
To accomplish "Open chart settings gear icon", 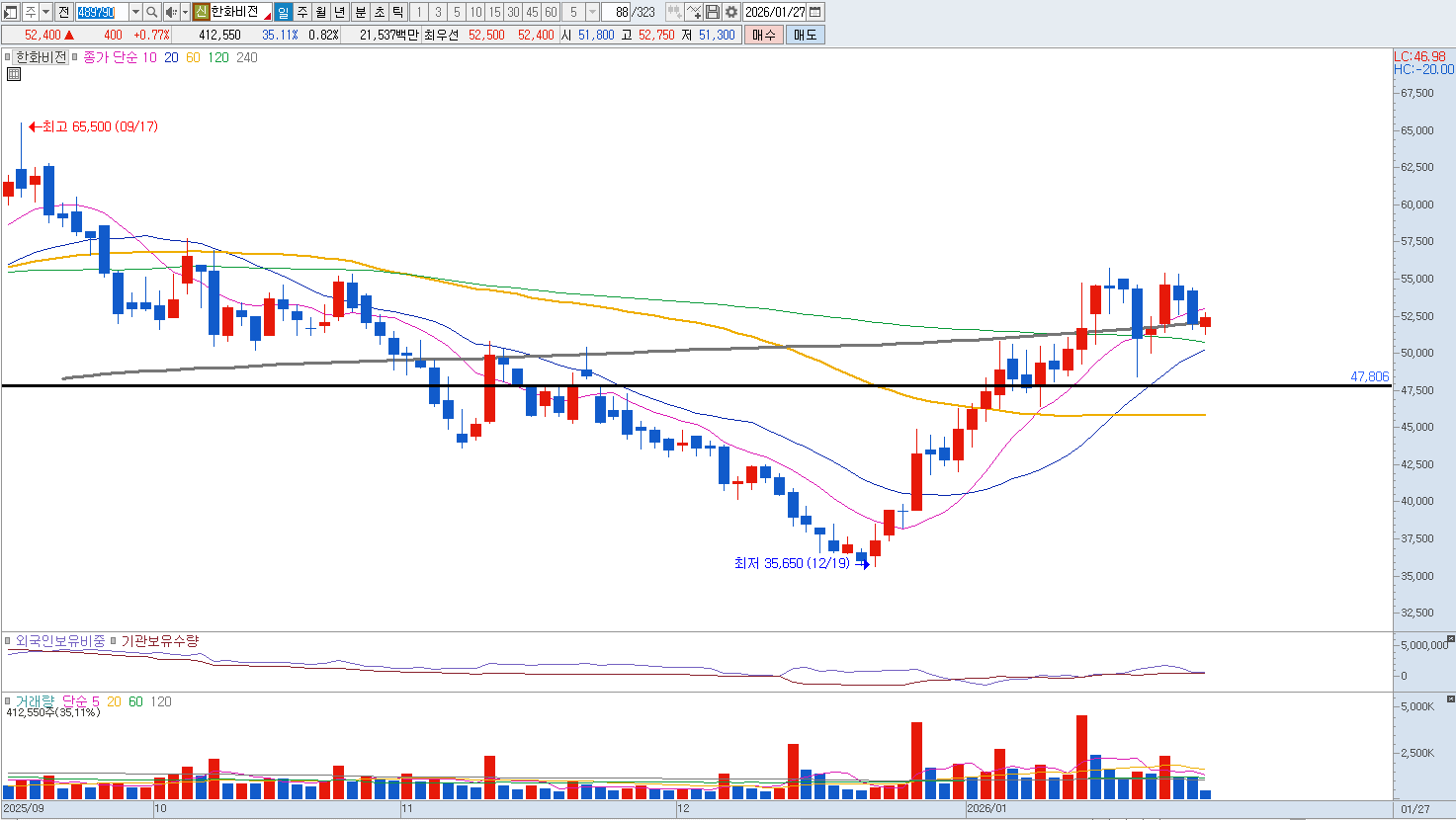I will [730, 12].
